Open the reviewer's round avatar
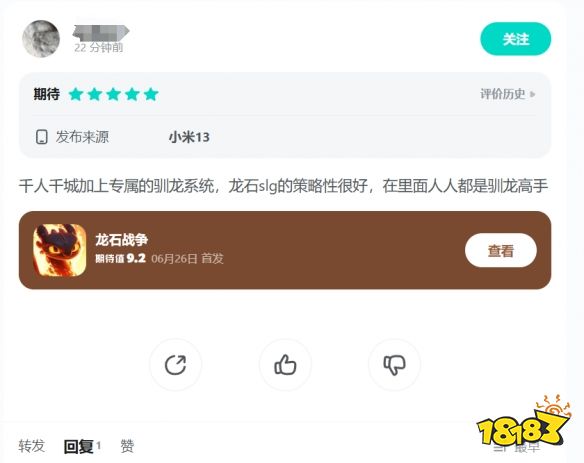This screenshot has width=584, height=463. click(41, 39)
